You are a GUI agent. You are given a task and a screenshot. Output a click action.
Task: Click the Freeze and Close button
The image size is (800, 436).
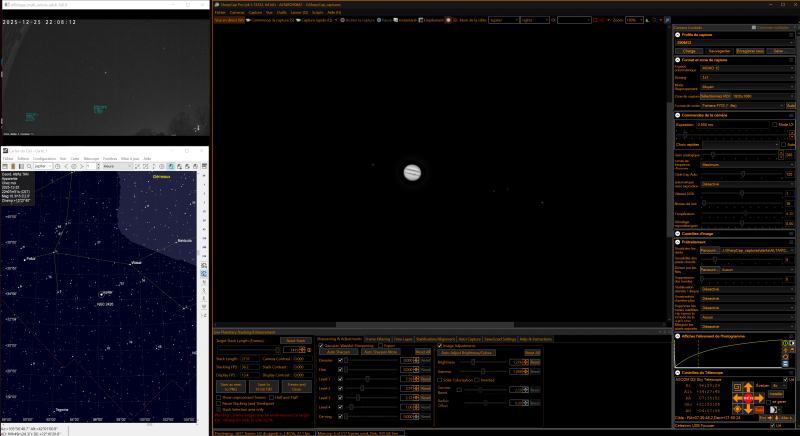(x=296, y=387)
